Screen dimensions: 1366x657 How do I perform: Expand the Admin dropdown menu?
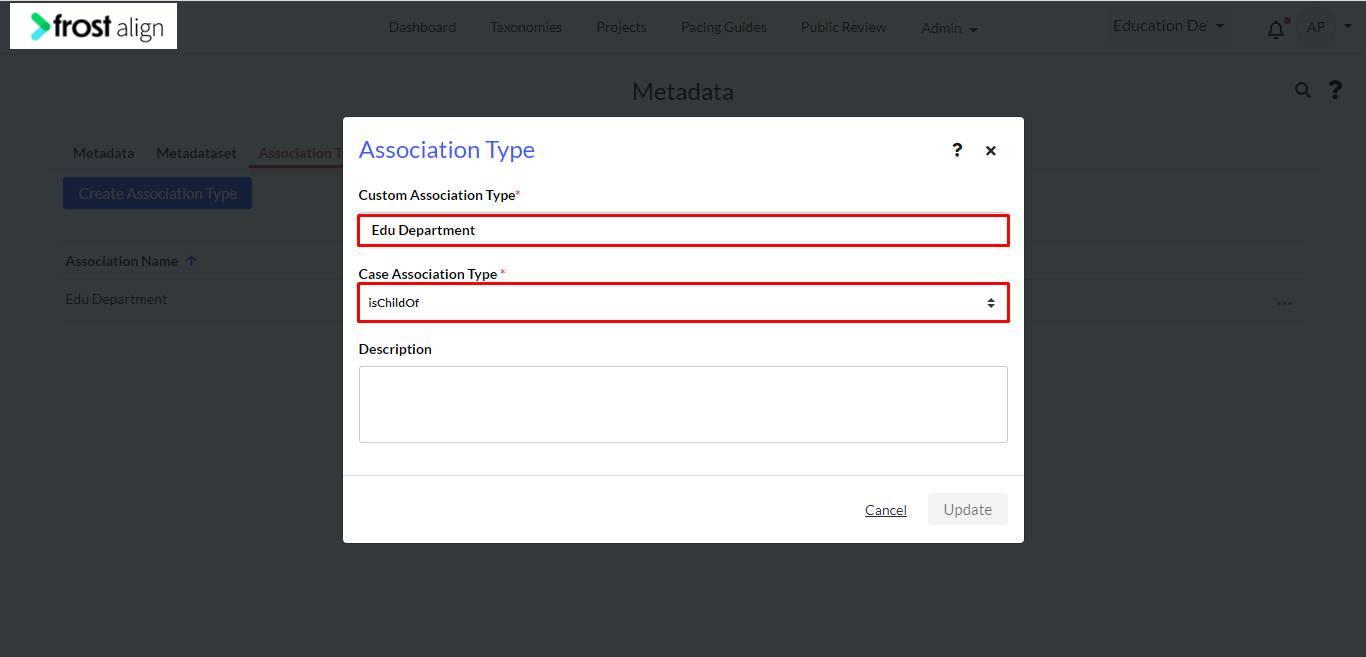pos(949,28)
